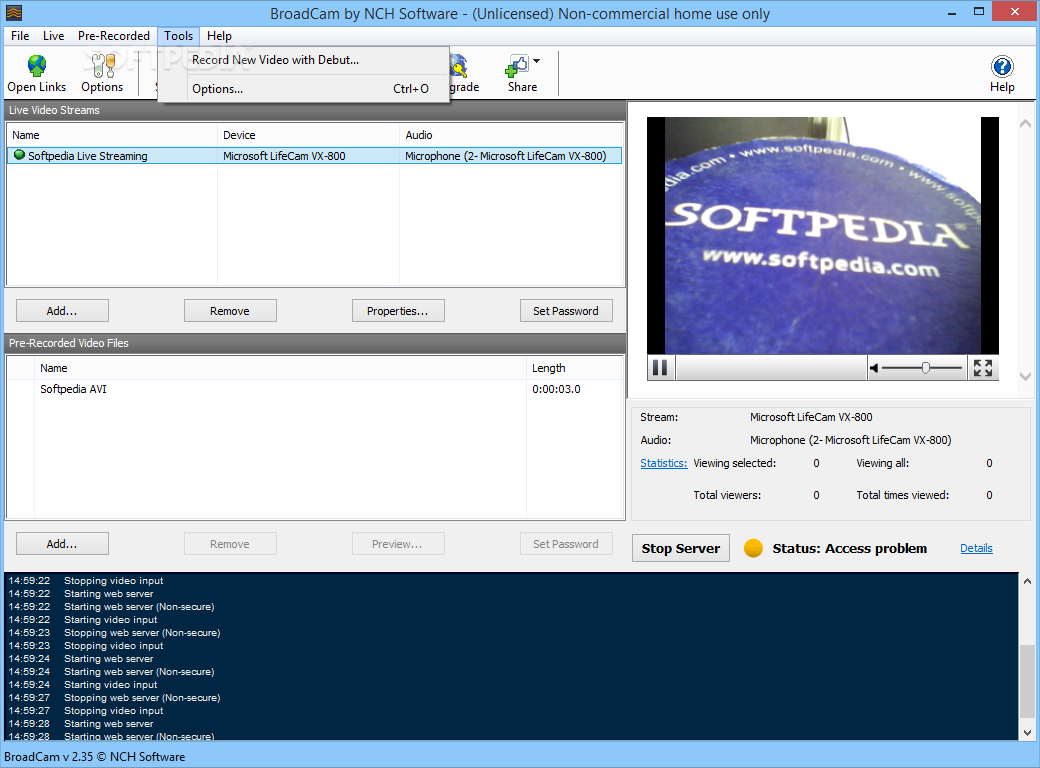Click the log panel scroll down arrow
Image resolution: width=1040 pixels, height=768 pixels.
(1027, 733)
